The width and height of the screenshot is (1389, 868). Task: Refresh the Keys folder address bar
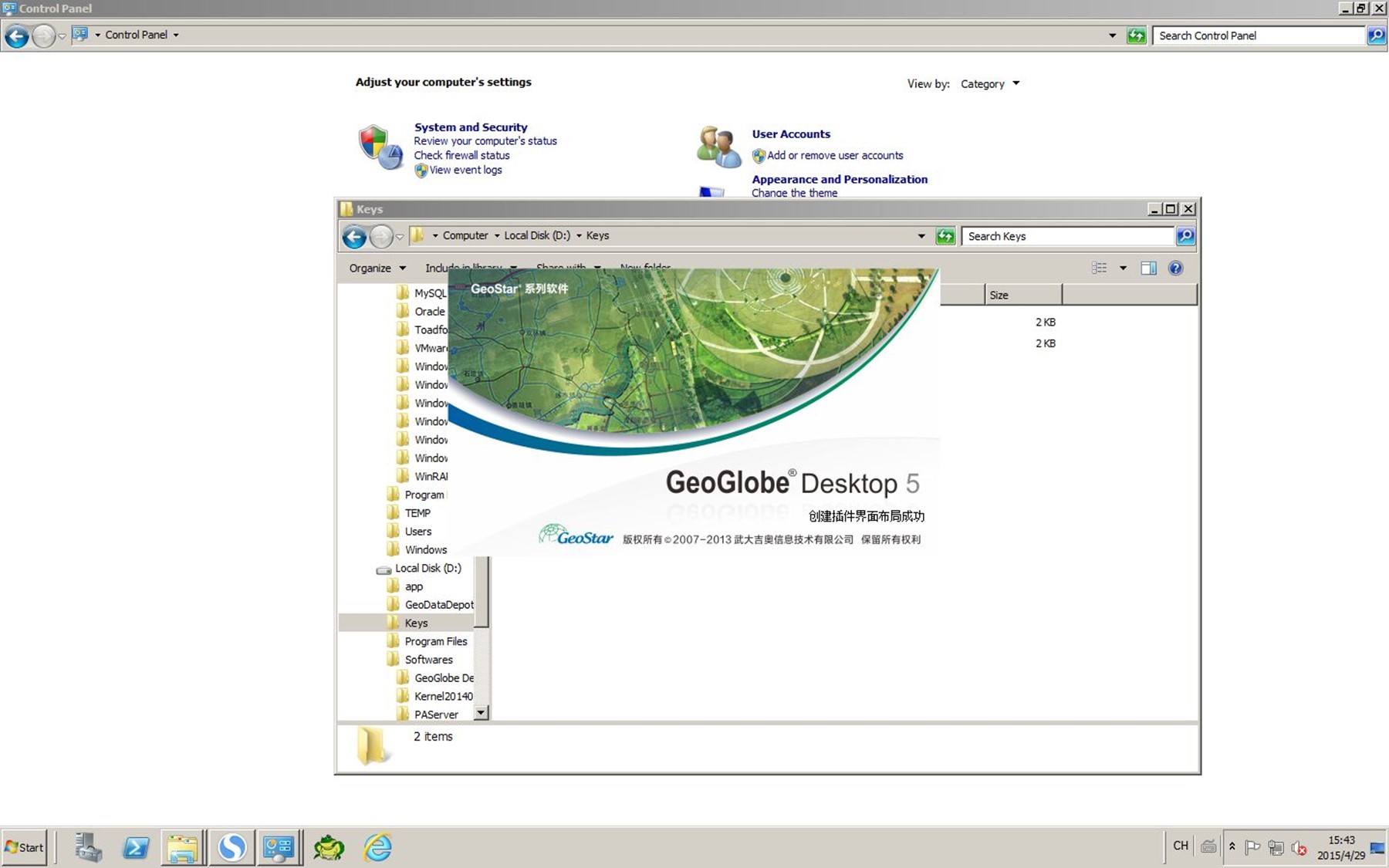945,236
